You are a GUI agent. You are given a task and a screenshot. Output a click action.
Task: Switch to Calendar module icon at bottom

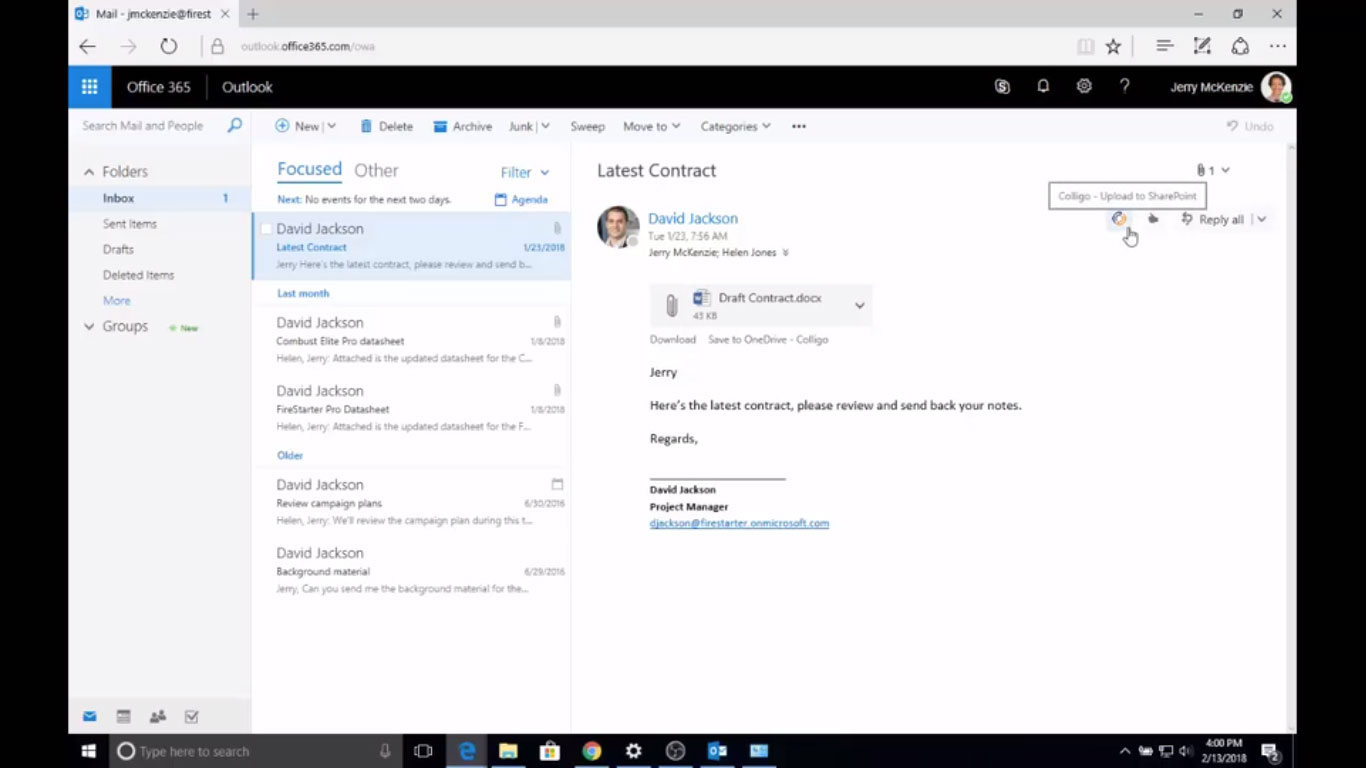tap(124, 716)
